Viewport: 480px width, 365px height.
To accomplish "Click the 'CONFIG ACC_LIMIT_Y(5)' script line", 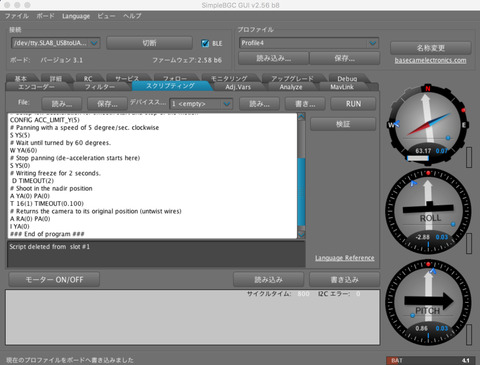I will tap(45, 120).
